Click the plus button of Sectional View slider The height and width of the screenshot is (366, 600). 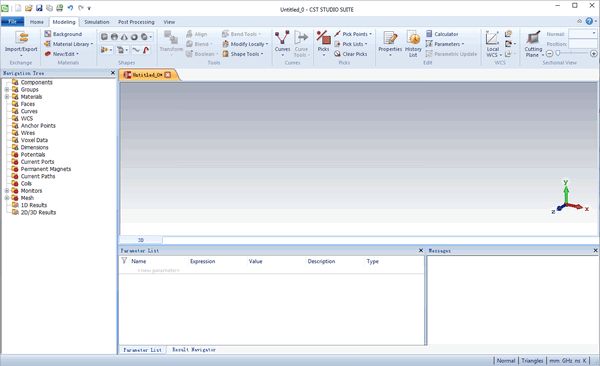(x=593, y=54)
